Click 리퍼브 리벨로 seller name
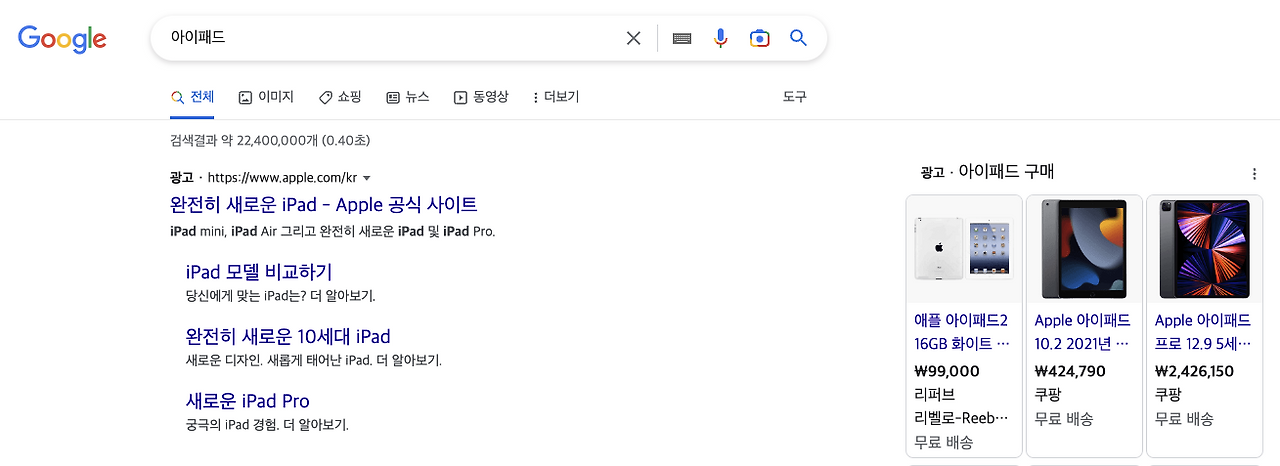This screenshot has height=466, width=1280. [961, 406]
